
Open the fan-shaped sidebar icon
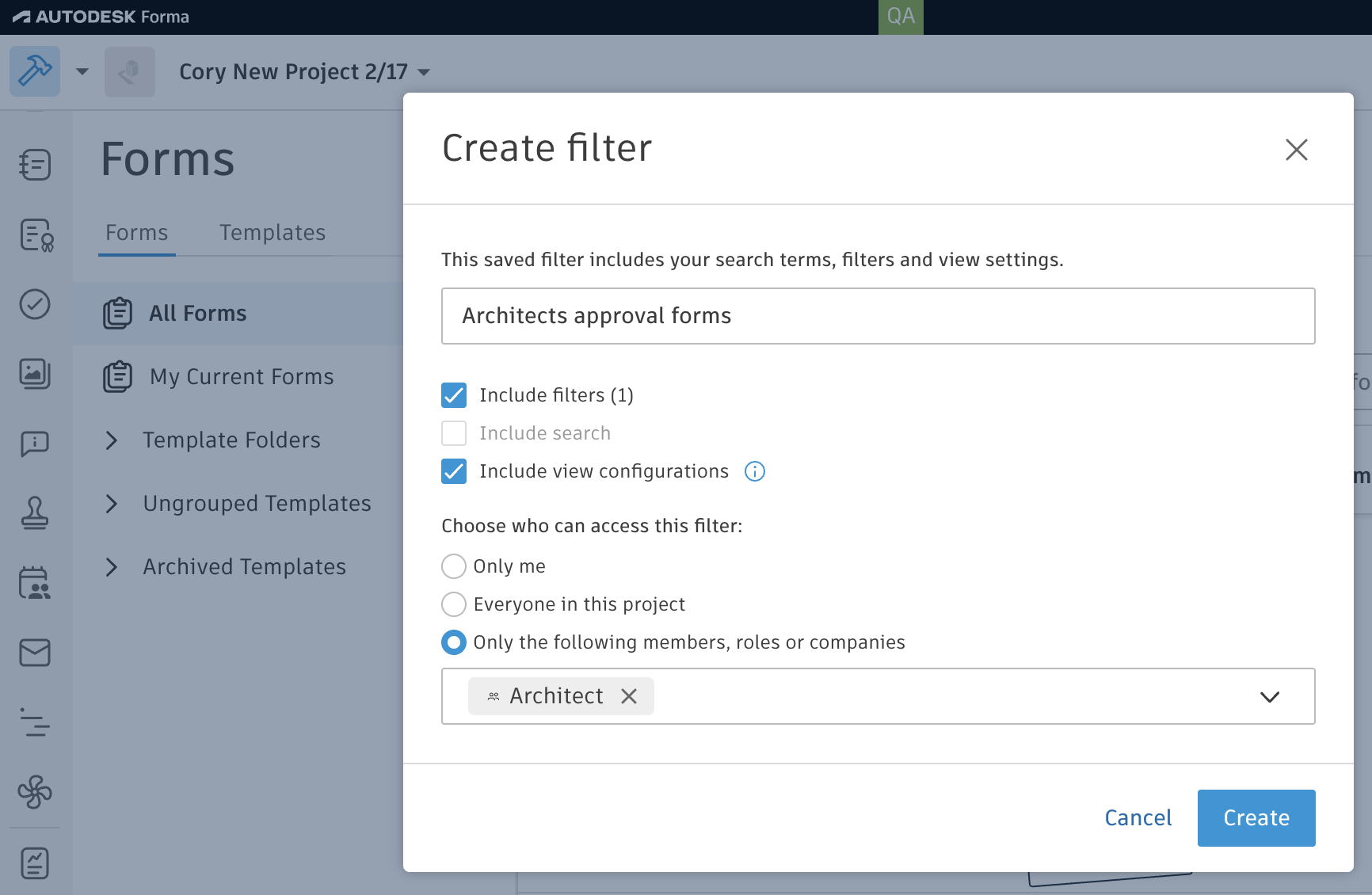point(35,791)
